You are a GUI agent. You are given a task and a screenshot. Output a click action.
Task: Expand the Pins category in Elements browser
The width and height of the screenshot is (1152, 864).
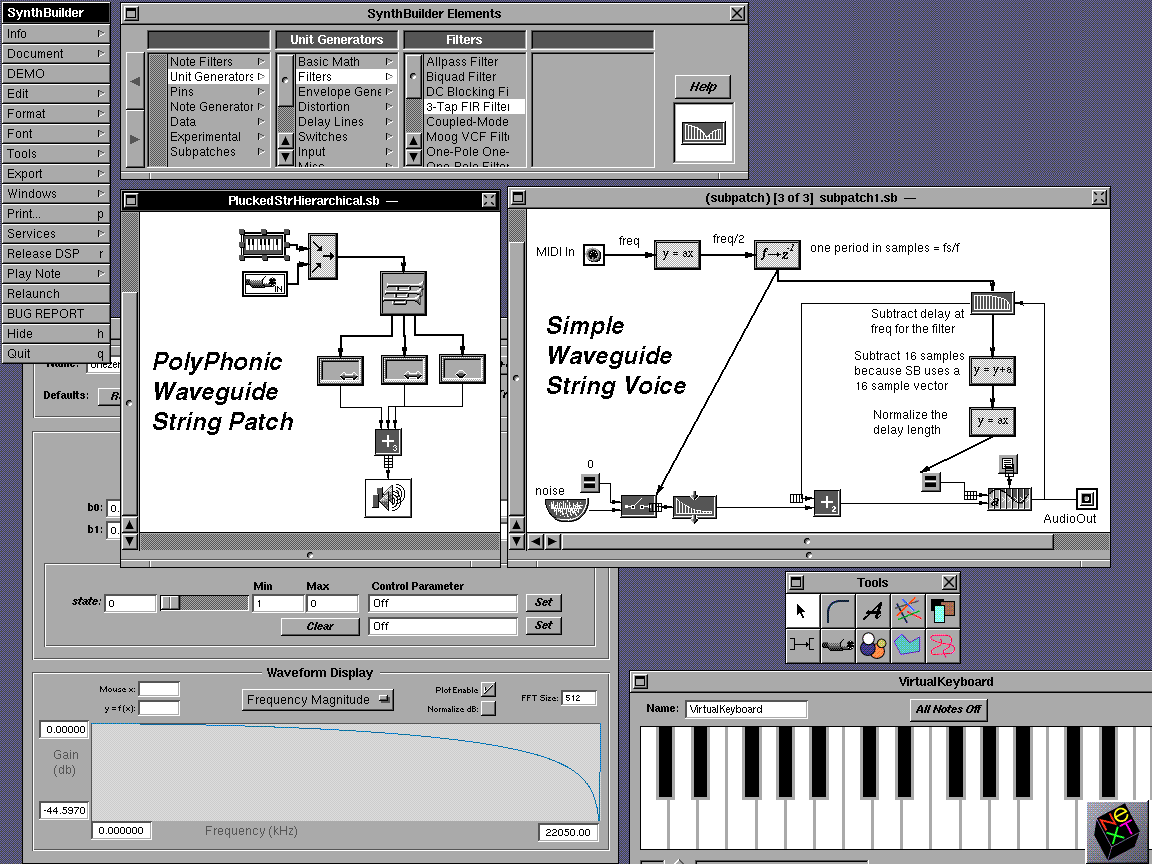tap(218, 92)
